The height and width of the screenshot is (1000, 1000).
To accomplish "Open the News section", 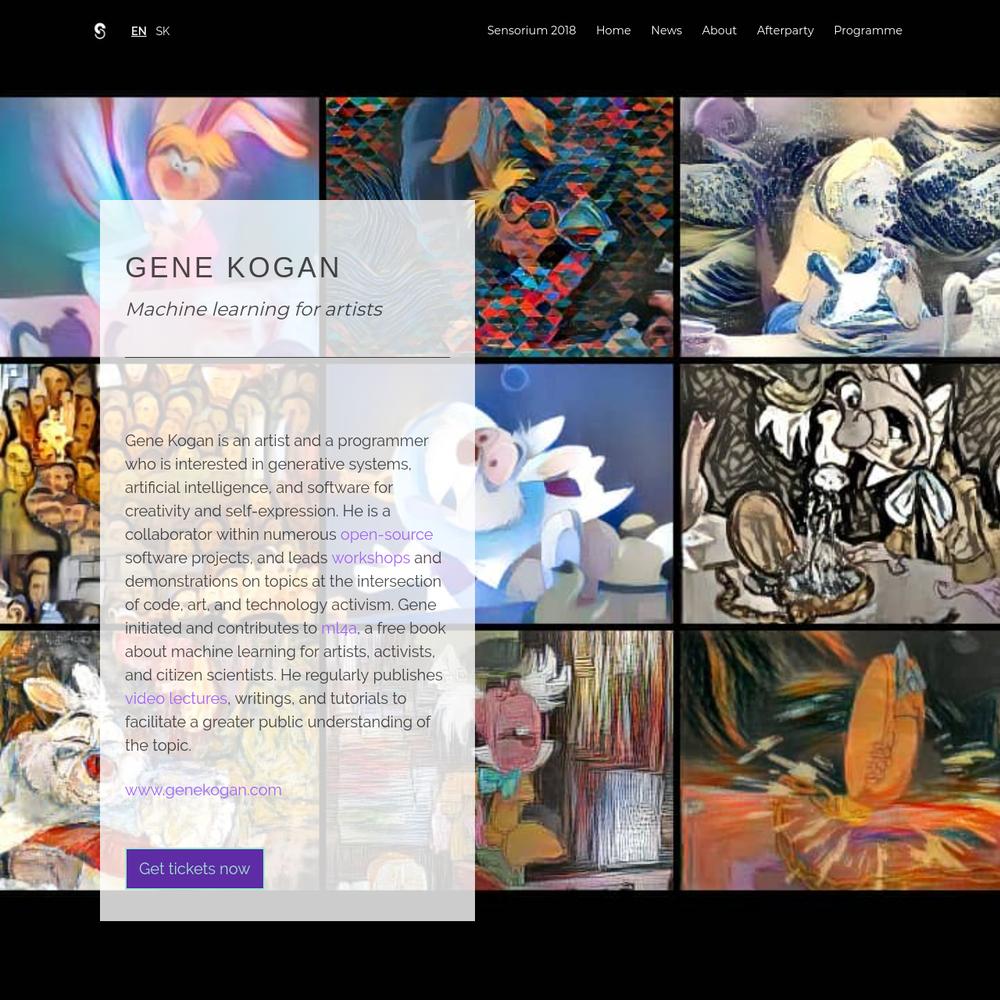I will pyautogui.click(x=666, y=30).
